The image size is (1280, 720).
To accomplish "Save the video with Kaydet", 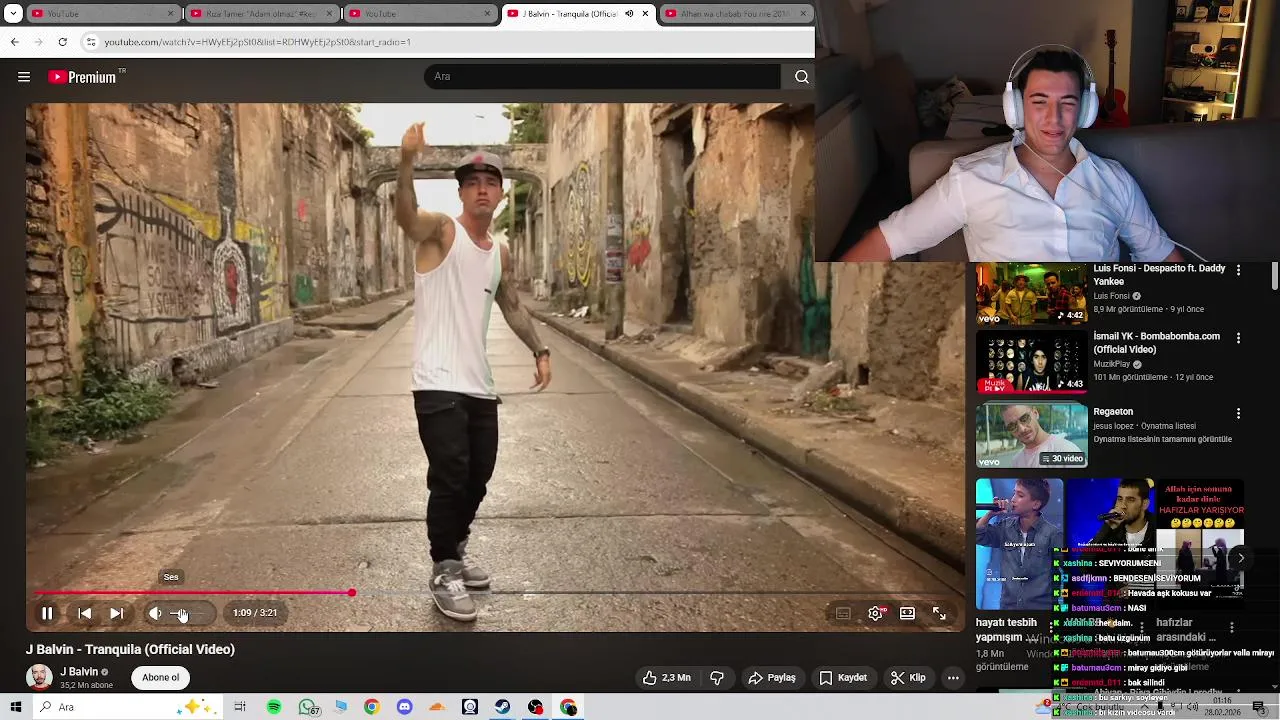I will coord(843,678).
